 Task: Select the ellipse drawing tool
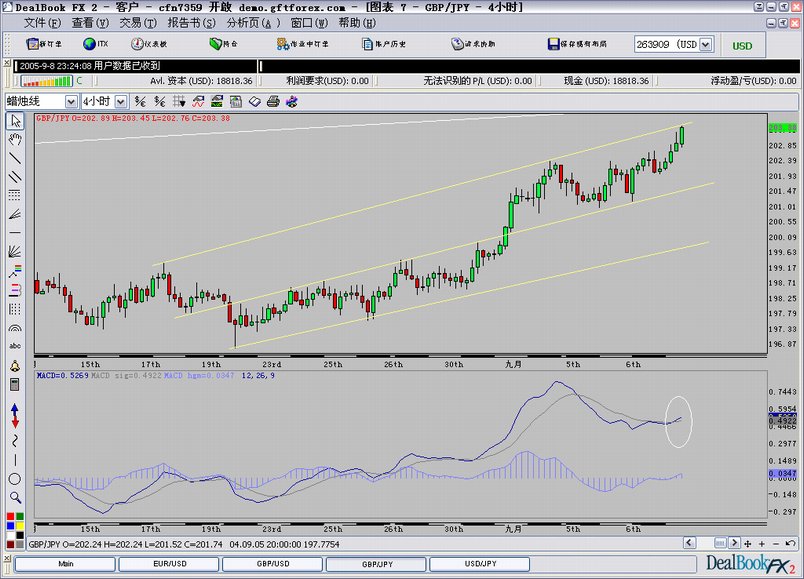[15, 479]
